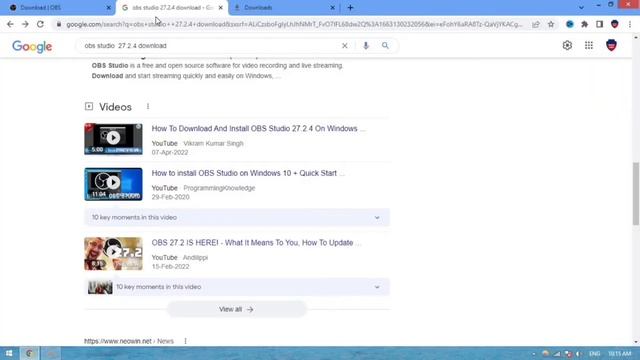This screenshot has width=640, height=360.
Task: Open the neowin.net News result link
Action: coord(129,341)
